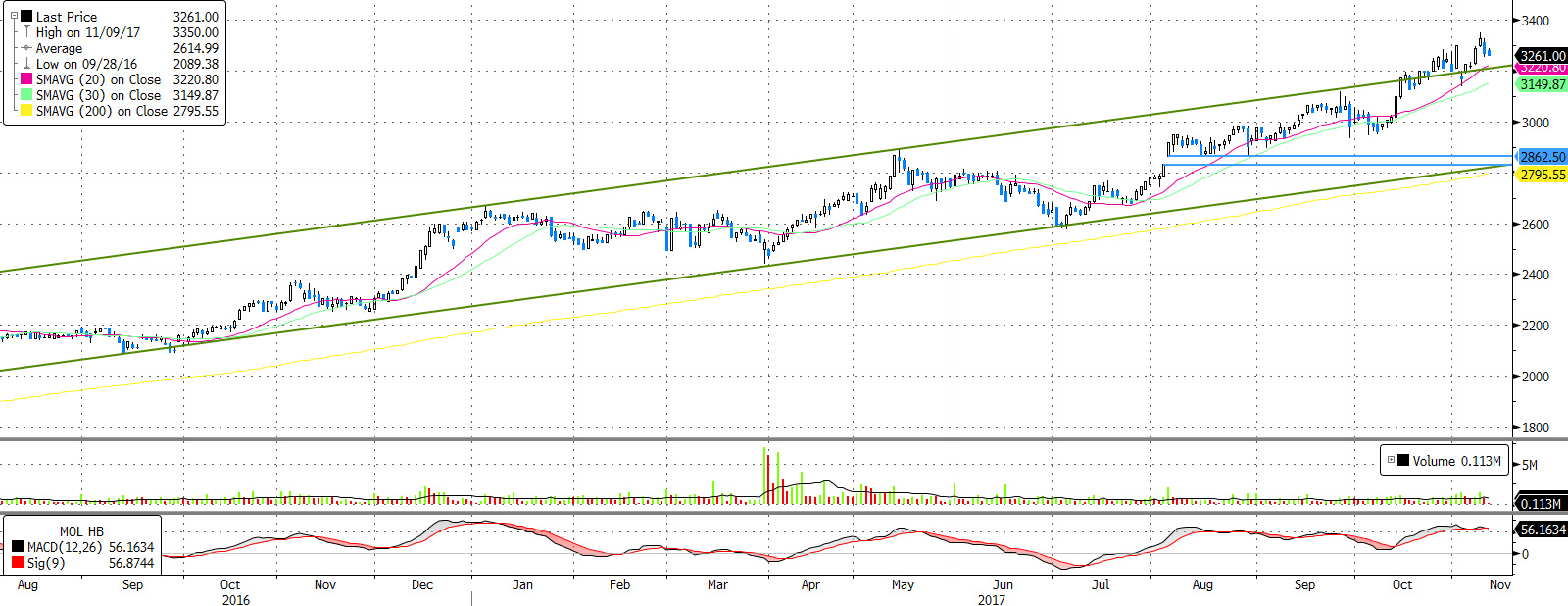Click the 'Apr' timeline label
Screen dimensions: 1568x606
tap(810, 585)
